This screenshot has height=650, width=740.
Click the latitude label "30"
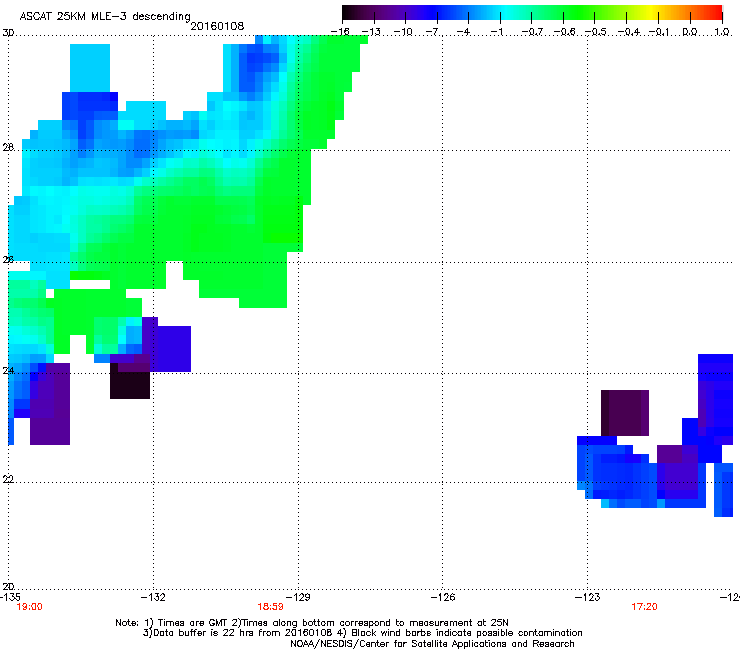8,33
